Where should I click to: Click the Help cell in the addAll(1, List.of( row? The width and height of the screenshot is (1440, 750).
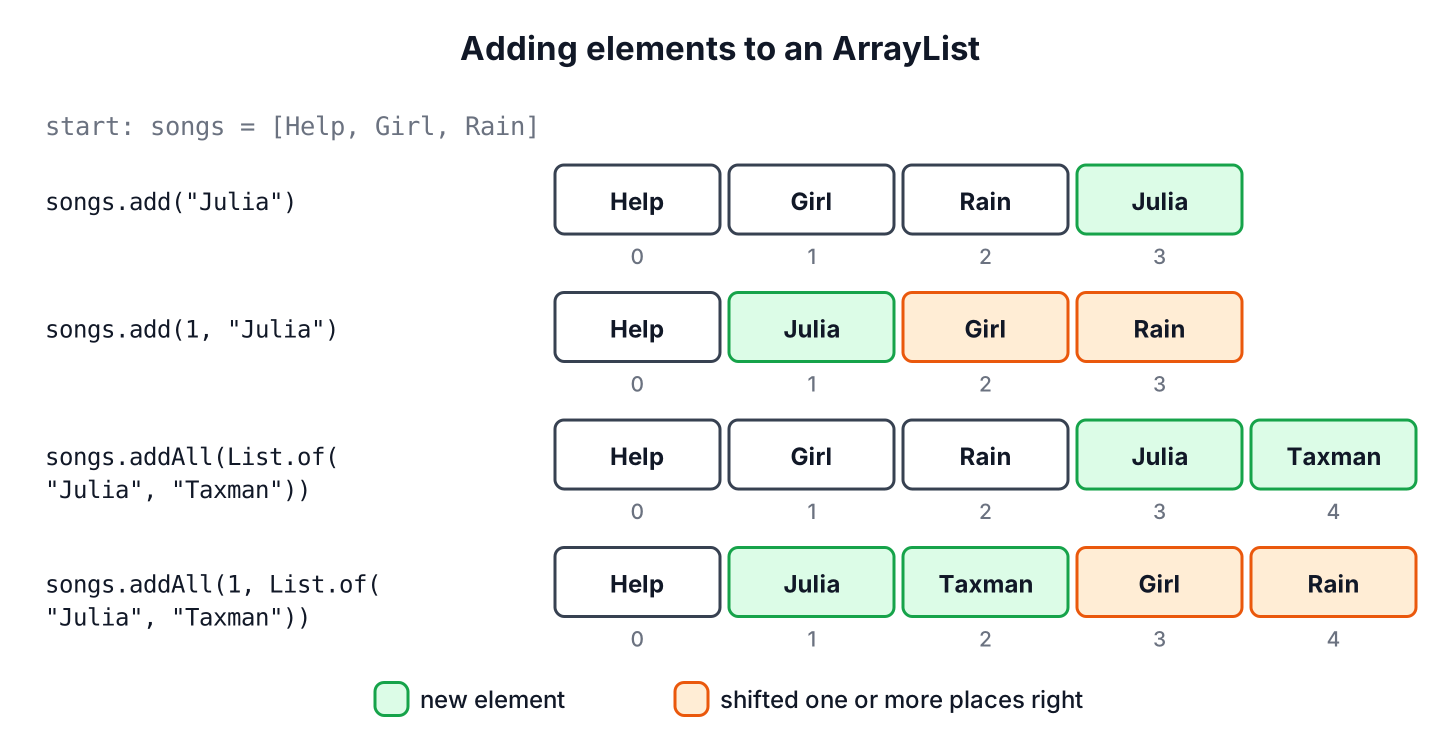click(637, 582)
